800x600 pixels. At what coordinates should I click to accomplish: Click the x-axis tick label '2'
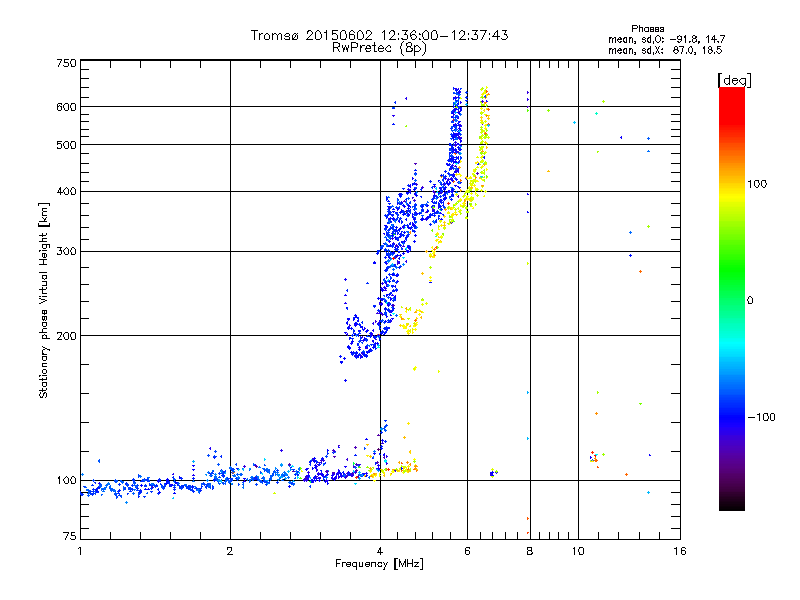coord(230,551)
